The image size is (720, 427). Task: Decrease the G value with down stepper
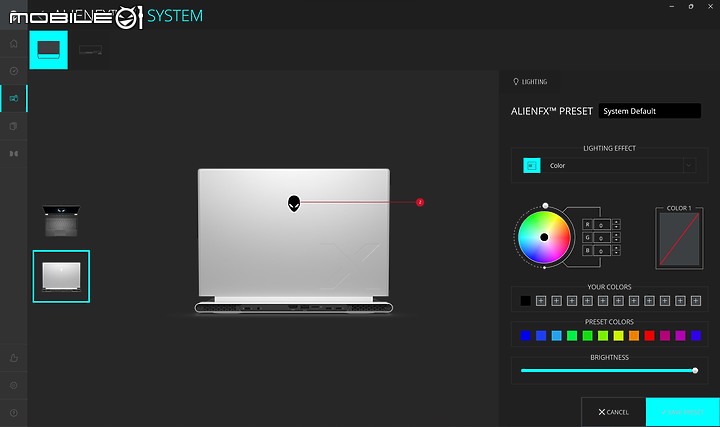(616, 240)
